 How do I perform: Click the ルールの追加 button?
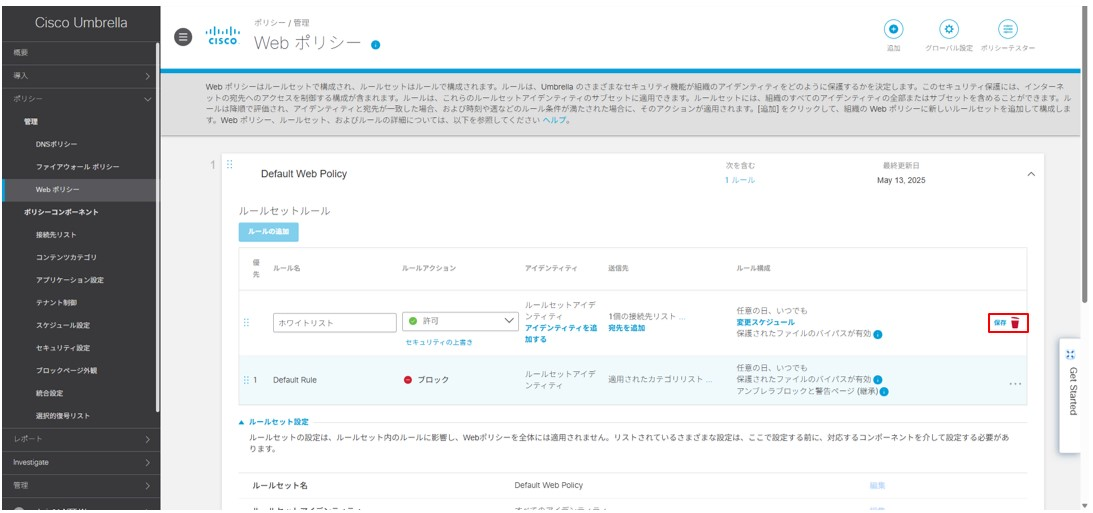tap(268, 232)
